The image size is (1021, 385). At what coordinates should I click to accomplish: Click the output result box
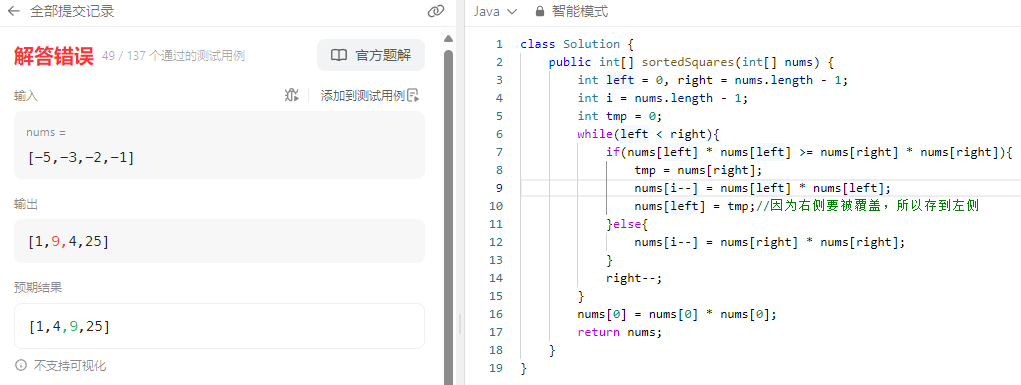(219, 241)
